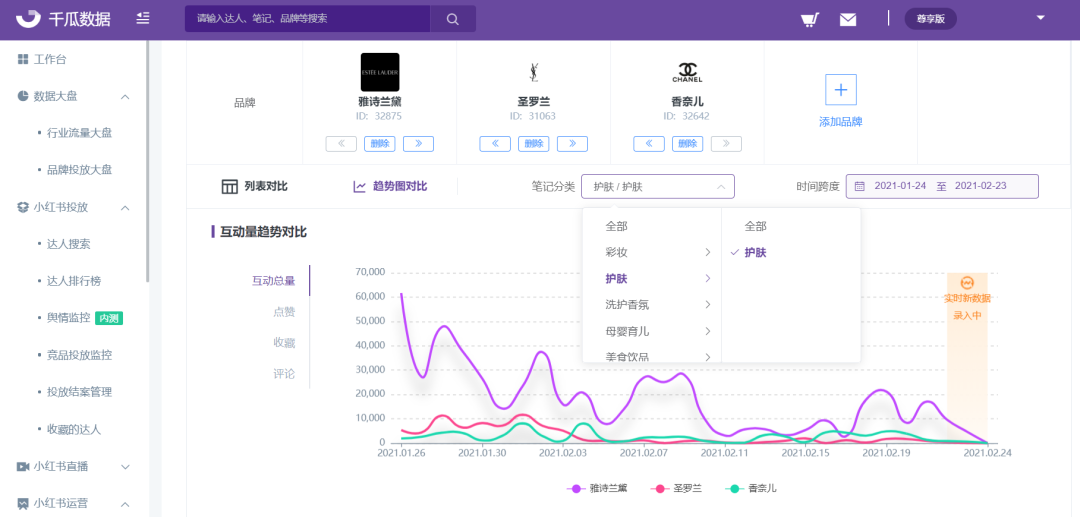Image resolution: width=1080 pixels, height=517 pixels.
Task: Expand the 护肤 category option
Action: (x=652, y=279)
